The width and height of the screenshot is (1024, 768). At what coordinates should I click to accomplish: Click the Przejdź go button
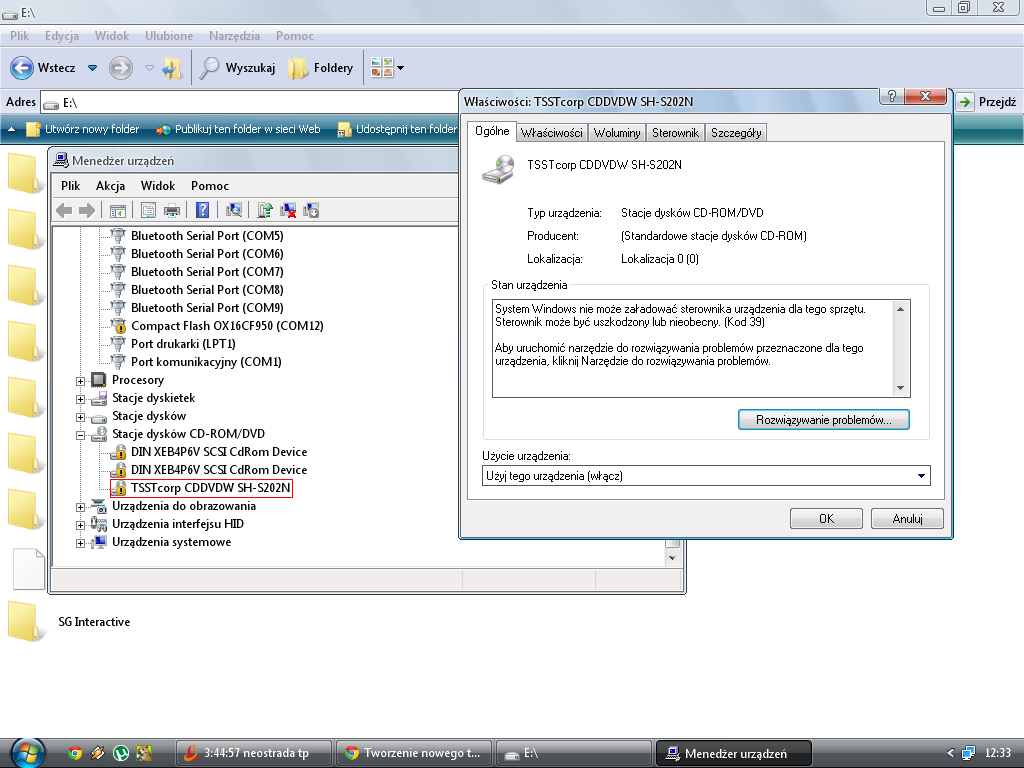987,102
